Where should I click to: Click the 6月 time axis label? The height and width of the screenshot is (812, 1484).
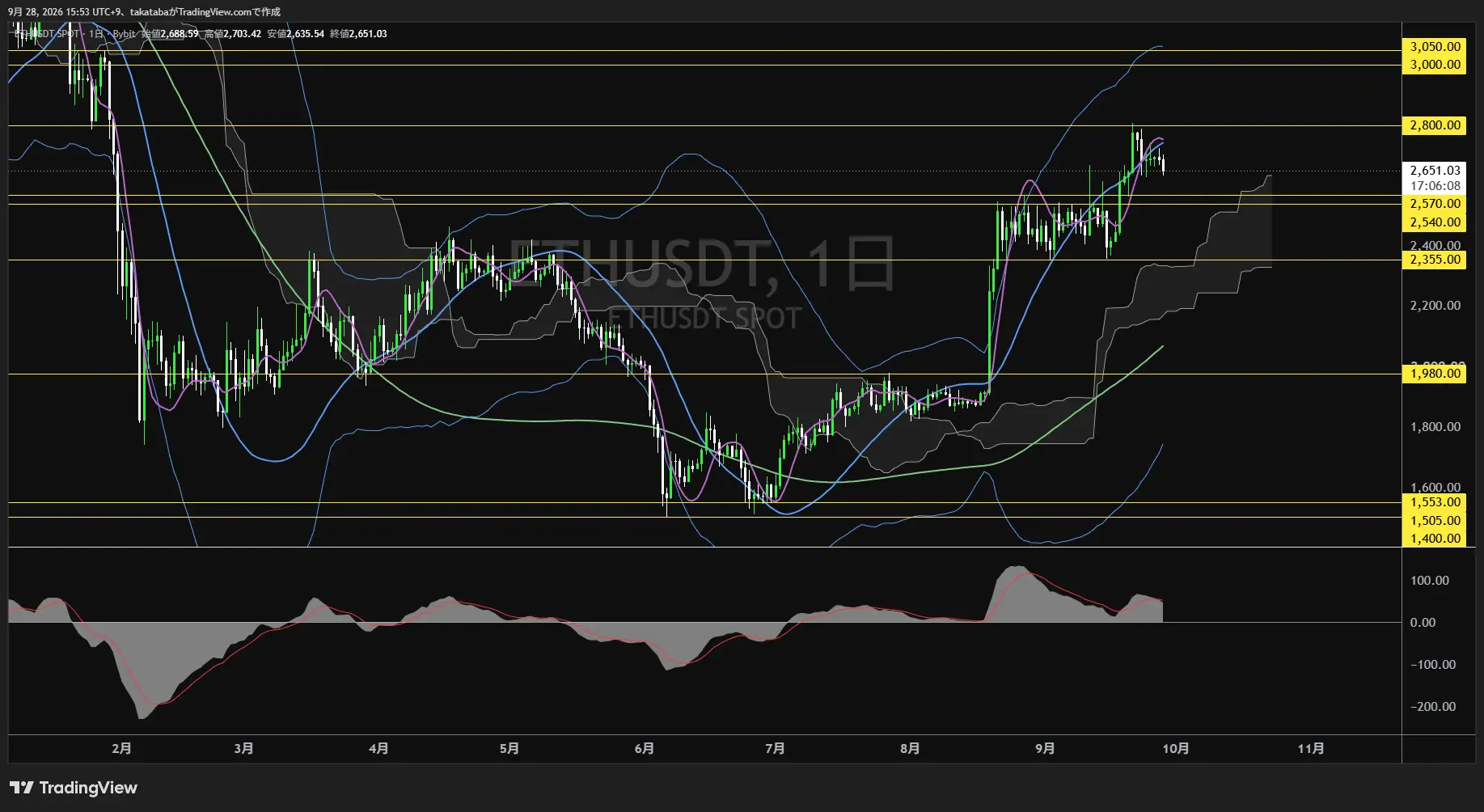tap(644, 749)
